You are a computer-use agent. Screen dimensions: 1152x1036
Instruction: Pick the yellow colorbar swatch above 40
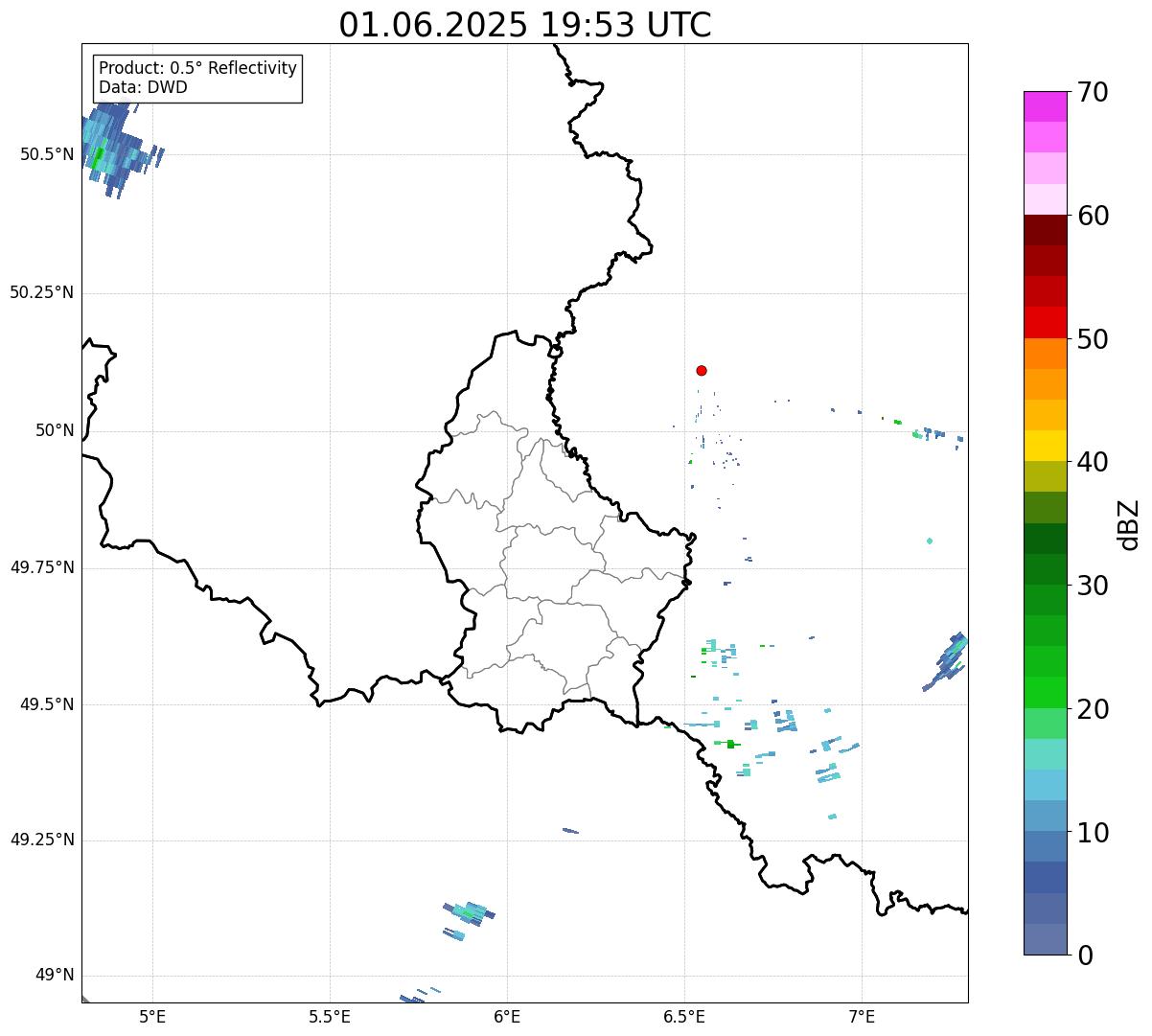pyautogui.click(x=1046, y=446)
